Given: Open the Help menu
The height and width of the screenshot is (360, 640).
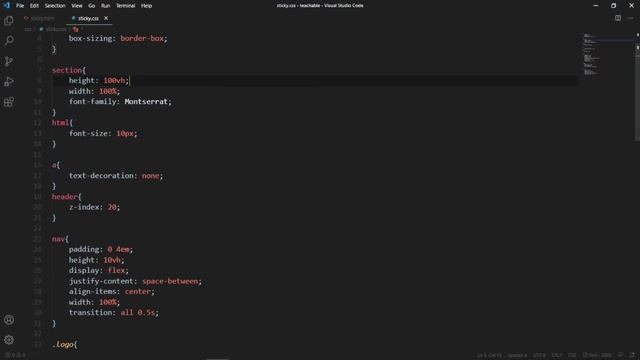Looking at the screenshot, I should click(146, 6).
